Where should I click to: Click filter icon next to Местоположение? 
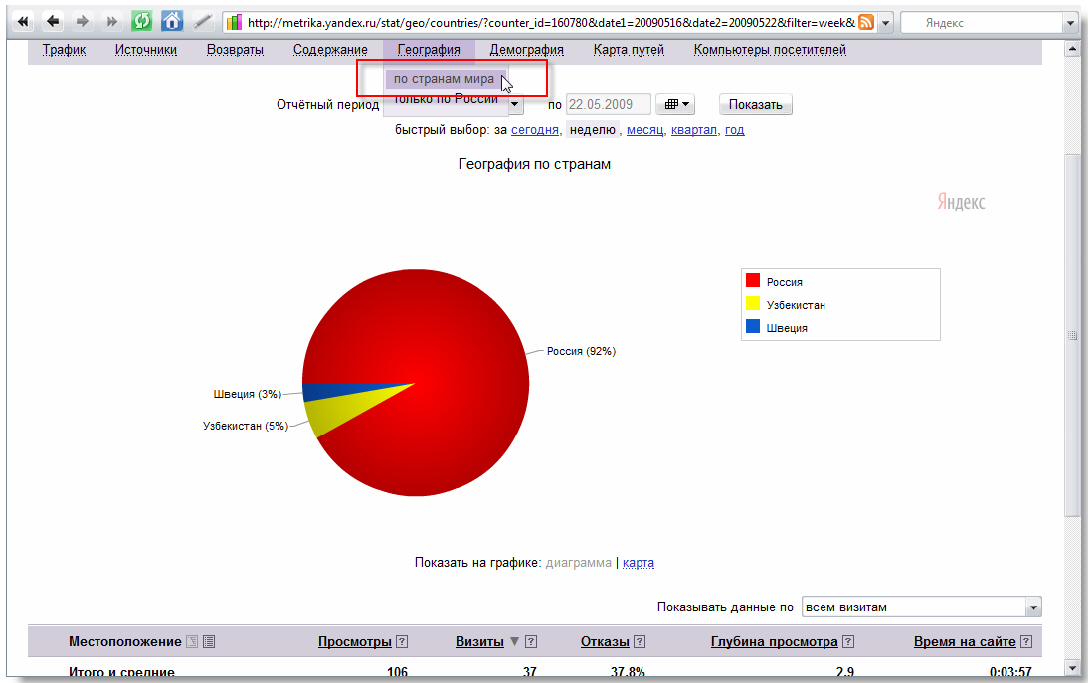(x=192, y=642)
